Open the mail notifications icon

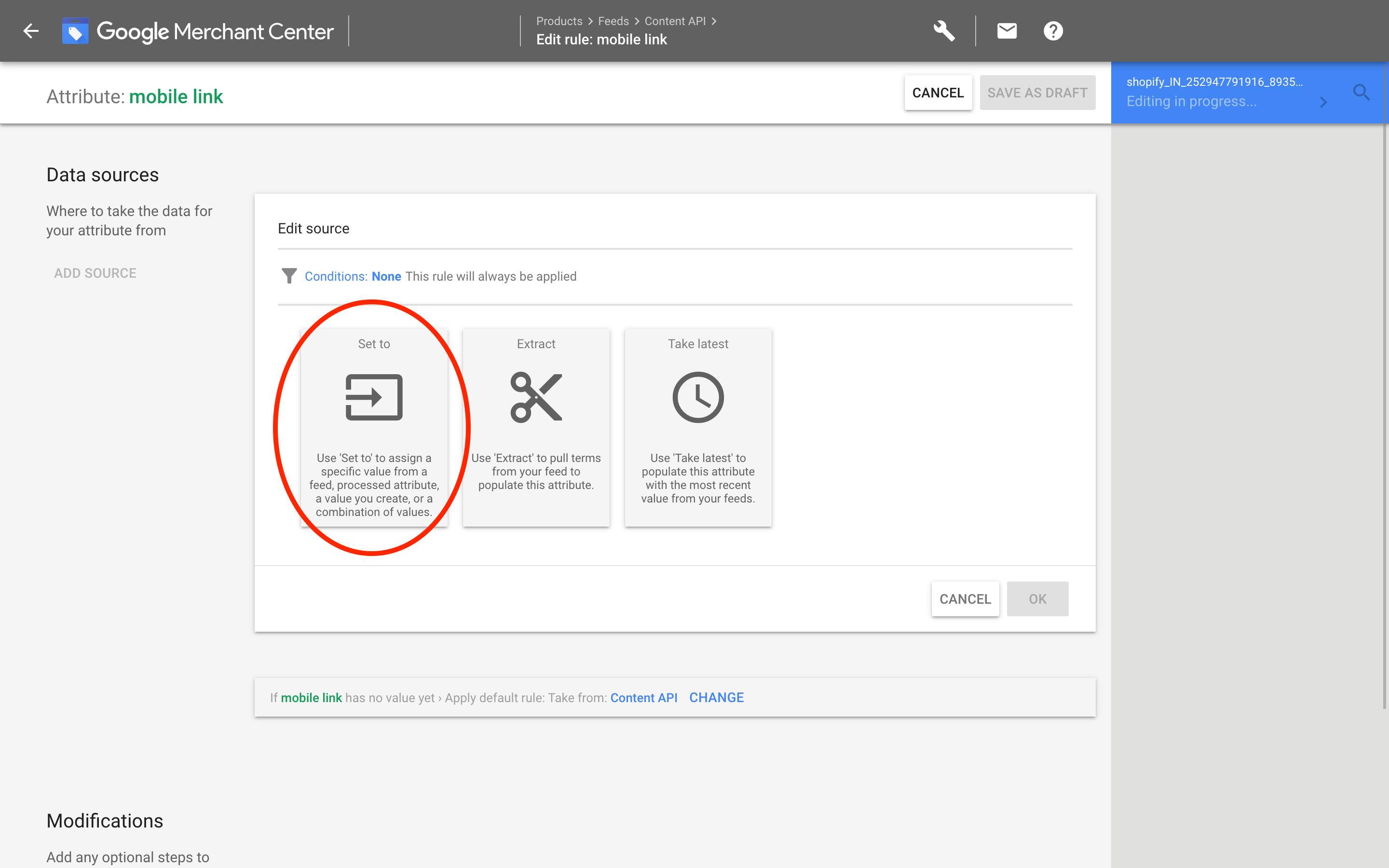[1007, 31]
